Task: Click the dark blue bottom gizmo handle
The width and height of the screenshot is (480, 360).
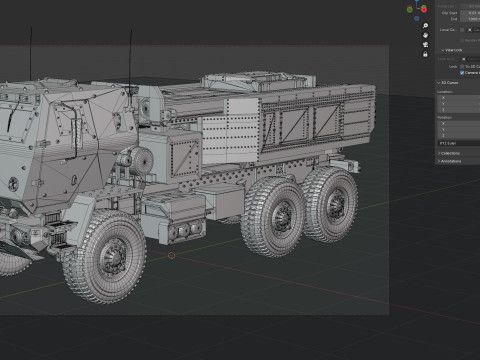Action: tap(417, 19)
